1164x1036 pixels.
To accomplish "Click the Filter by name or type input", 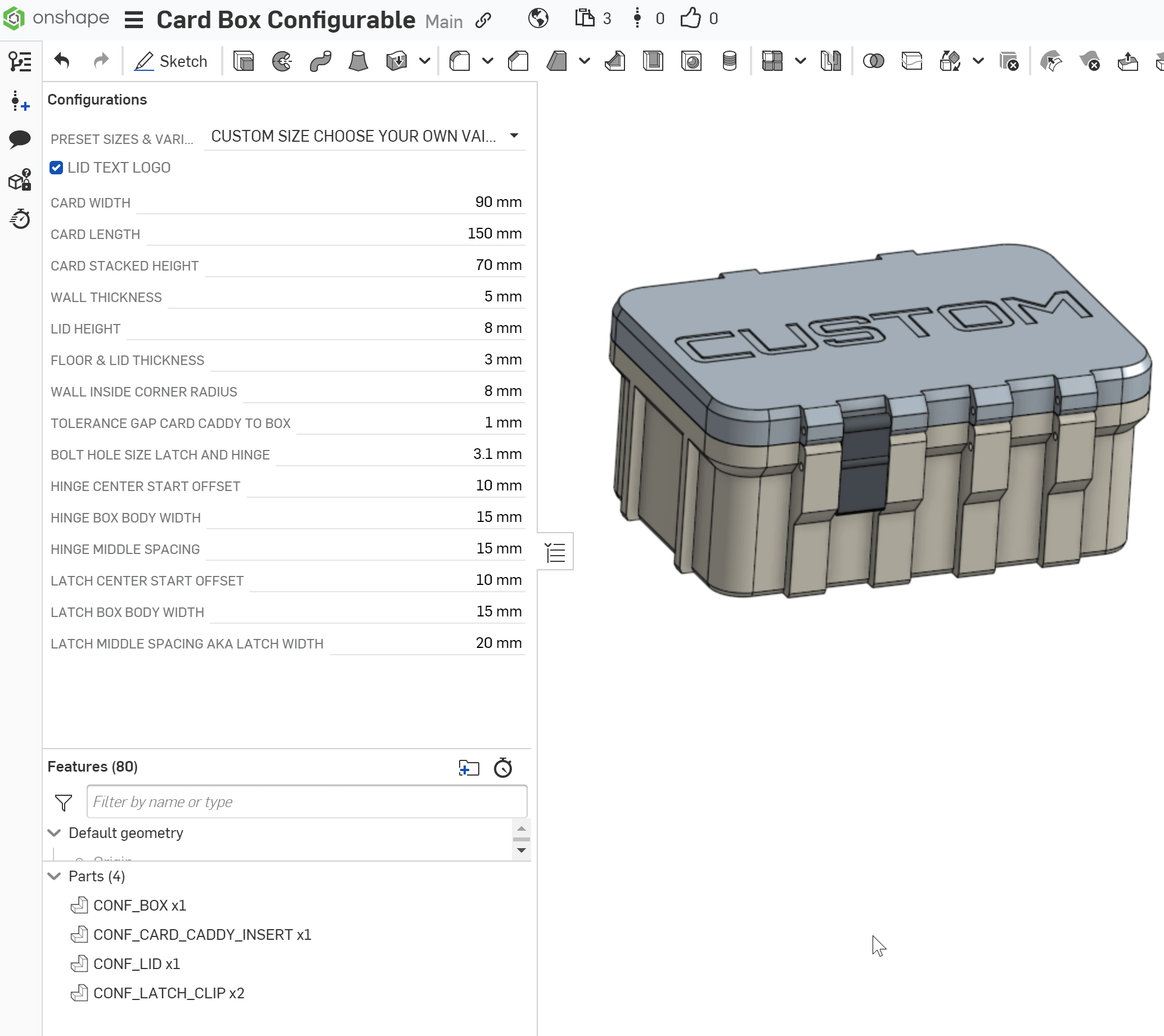I will point(305,801).
